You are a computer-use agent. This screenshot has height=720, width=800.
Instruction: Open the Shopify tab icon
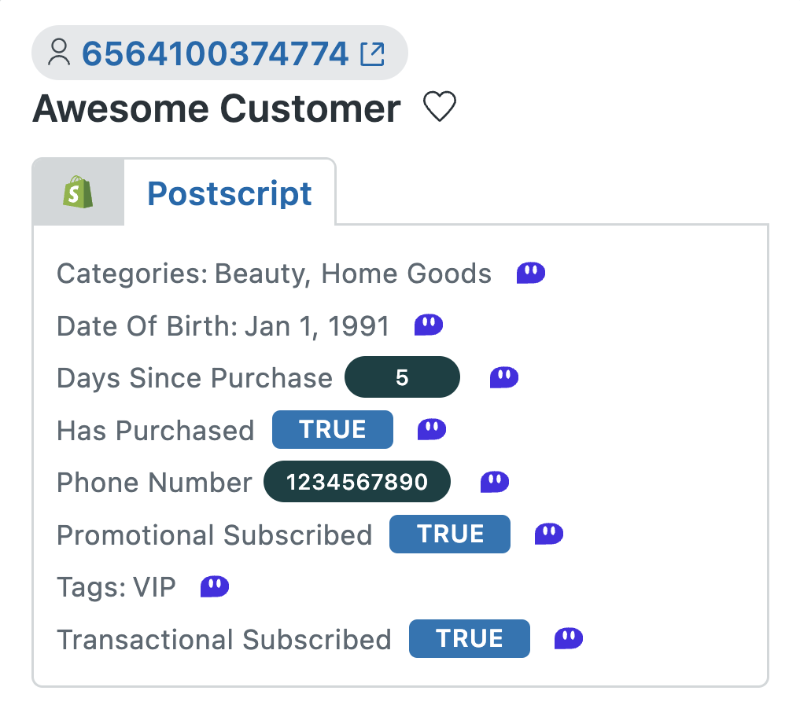[78, 192]
